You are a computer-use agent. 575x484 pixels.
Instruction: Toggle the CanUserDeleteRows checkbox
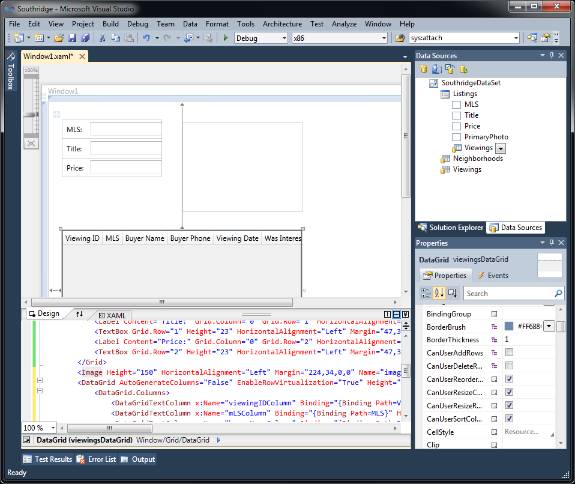click(x=509, y=366)
